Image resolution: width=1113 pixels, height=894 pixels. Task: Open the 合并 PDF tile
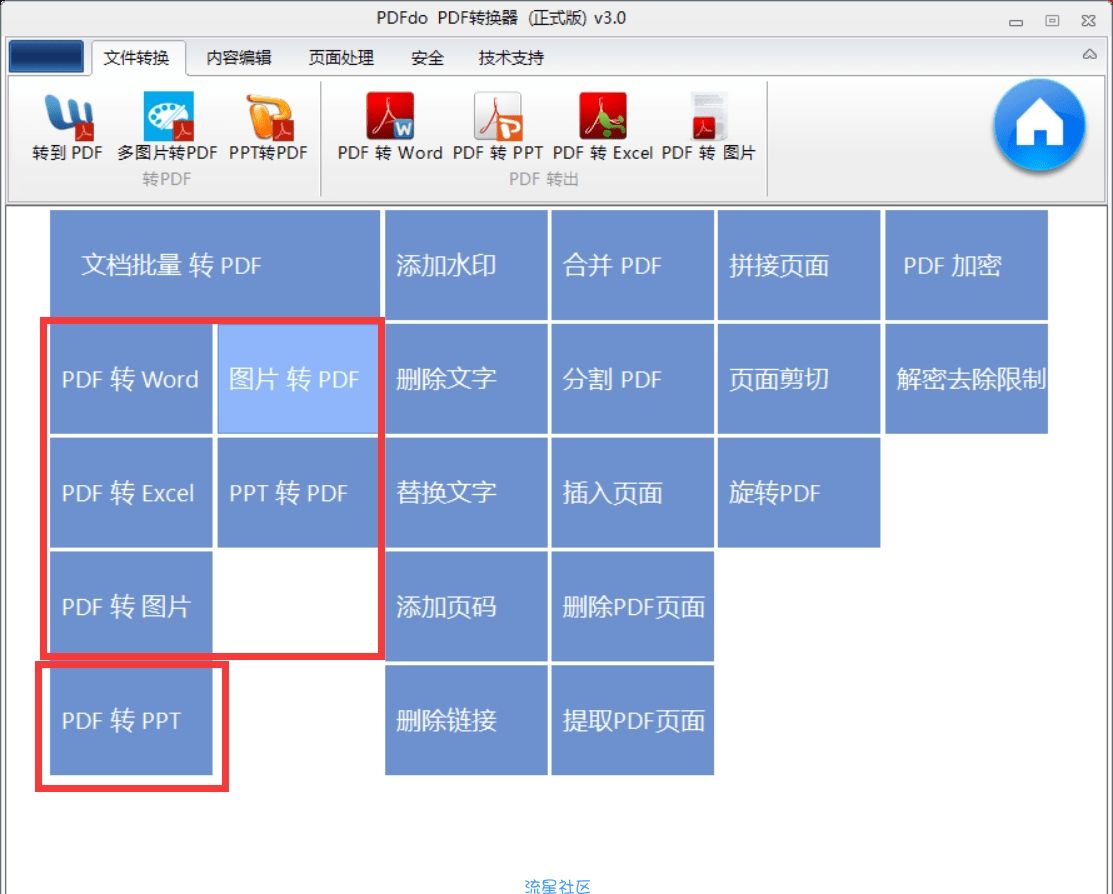632,265
